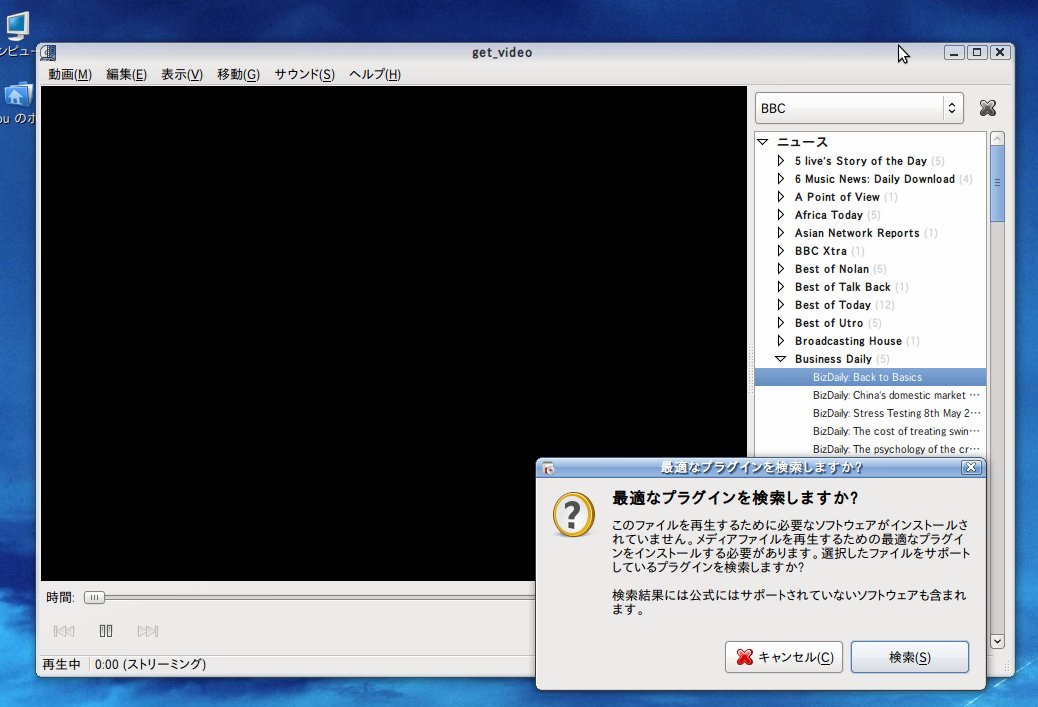
Task: Click the time seek slider handle
Action: [95, 598]
